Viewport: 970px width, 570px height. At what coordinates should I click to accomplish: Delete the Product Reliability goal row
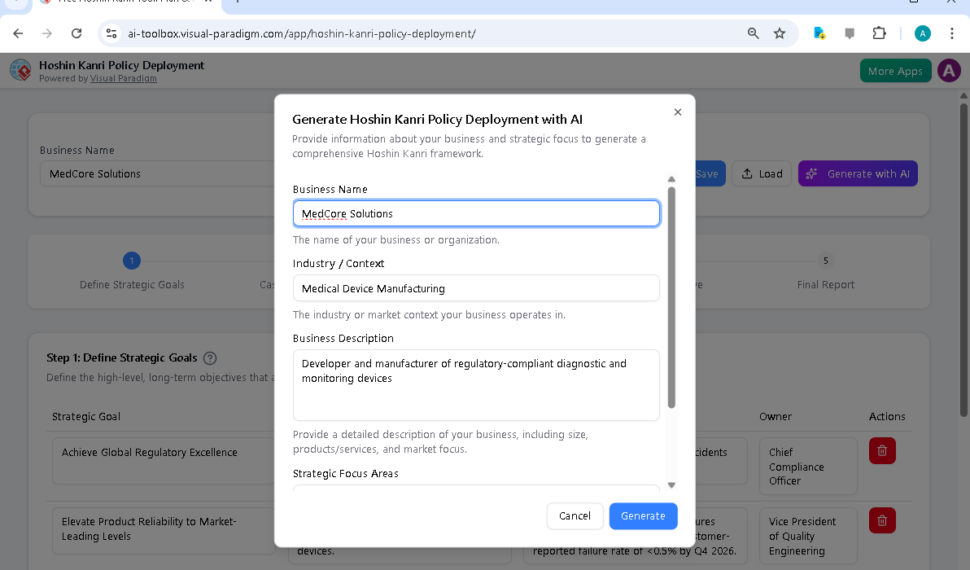point(881,520)
